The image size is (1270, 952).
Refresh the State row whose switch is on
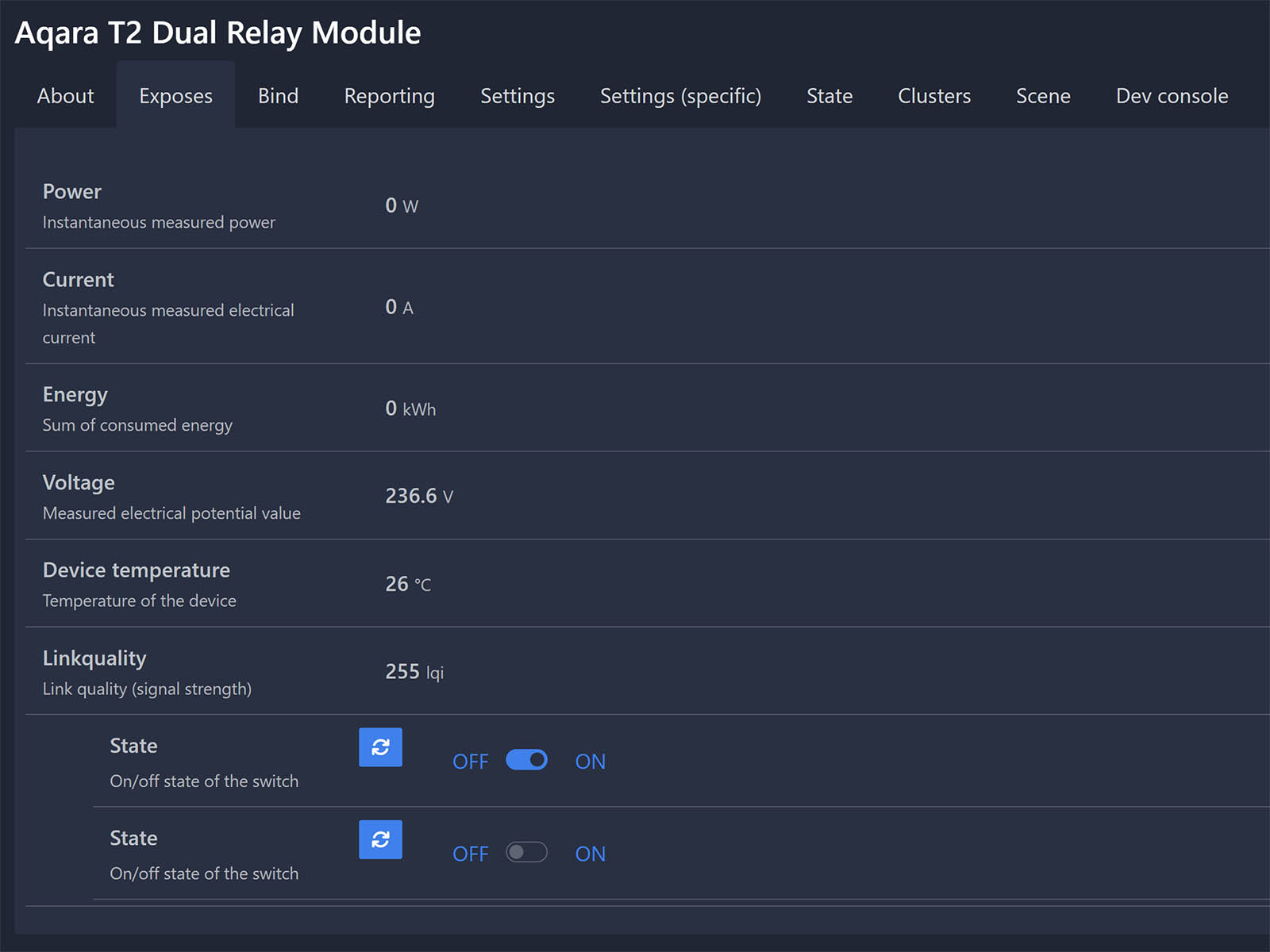[x=380, y=747]
